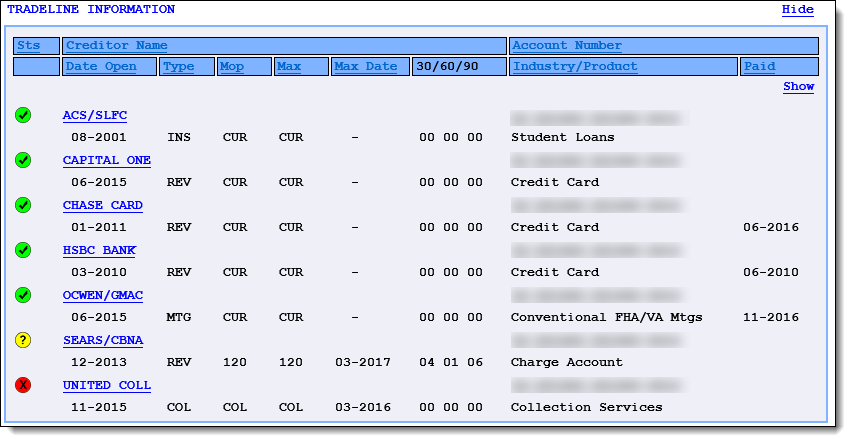Click the COL type value for UNITED COLL
The image size is (851, 442).
(x=179, y=408)
